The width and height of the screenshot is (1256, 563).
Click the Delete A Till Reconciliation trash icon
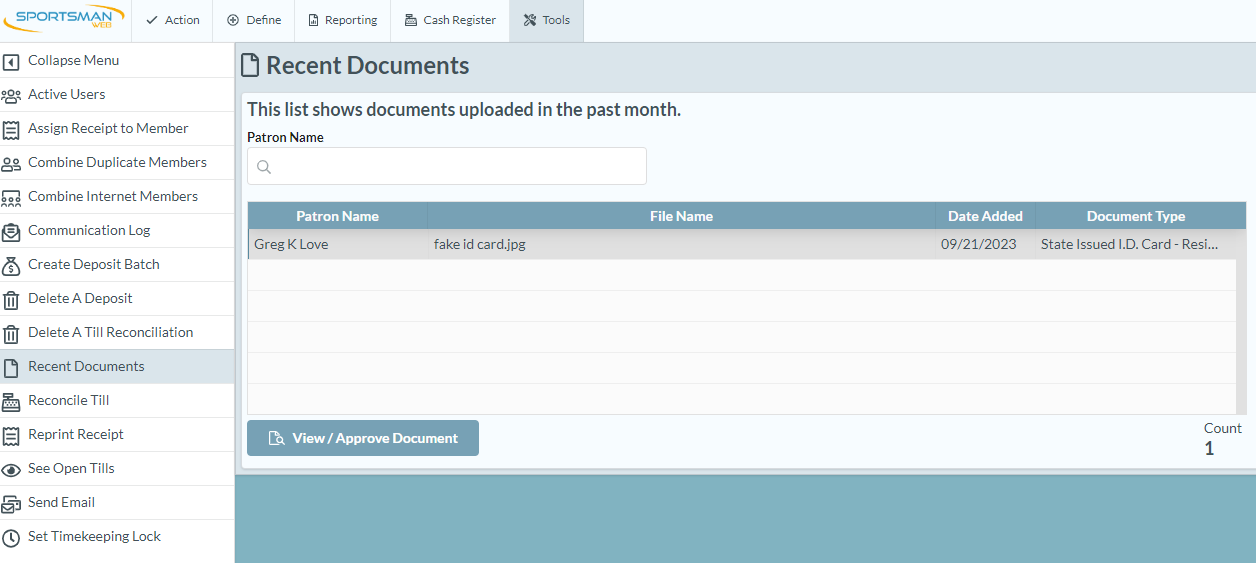(11, 334)
